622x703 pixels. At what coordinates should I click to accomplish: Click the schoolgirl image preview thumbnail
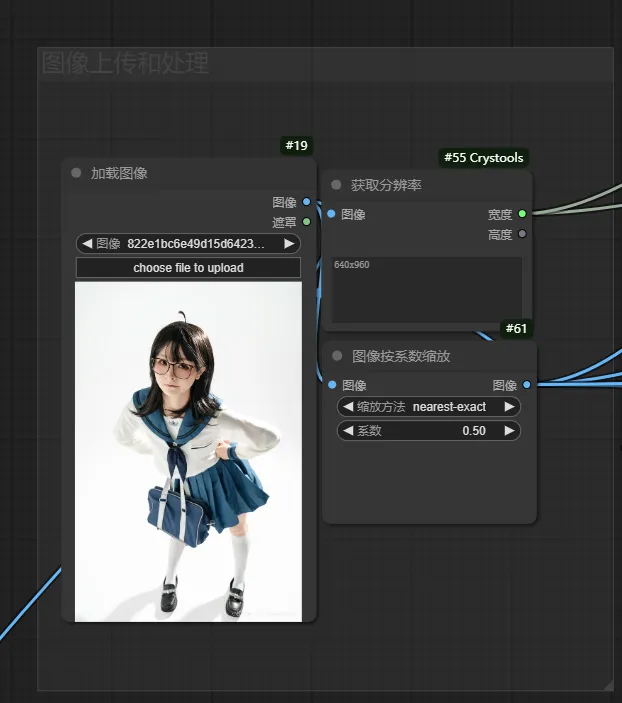pyautogui.click(x=188, y=450)
